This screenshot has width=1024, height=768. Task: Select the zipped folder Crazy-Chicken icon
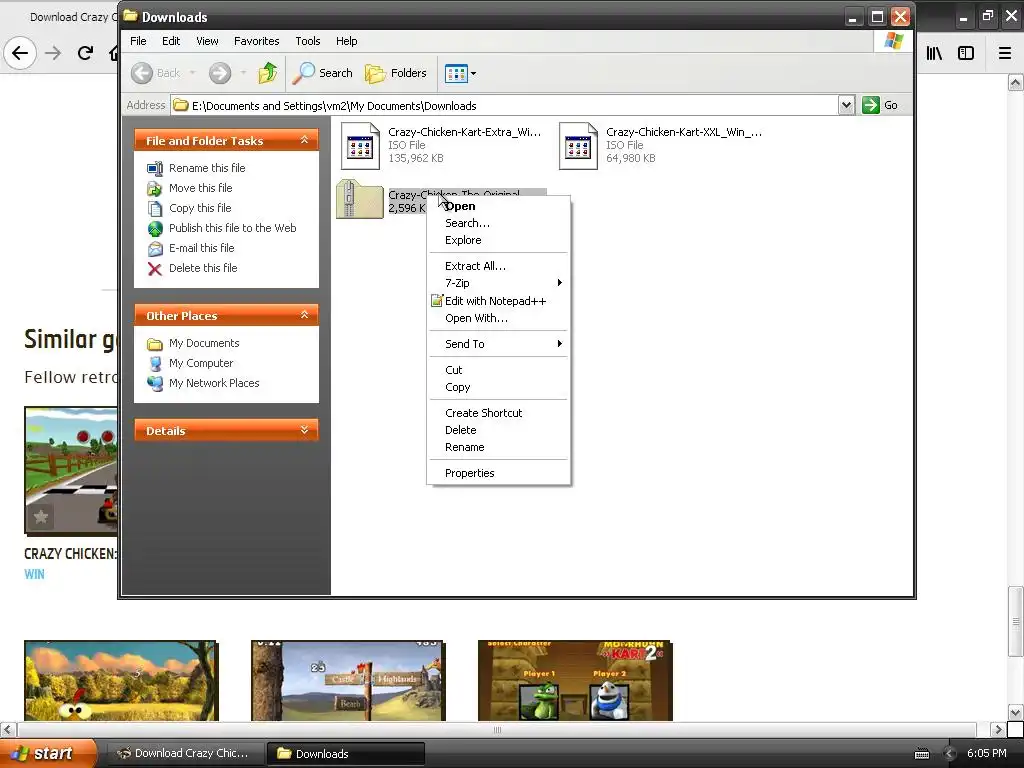360,199
